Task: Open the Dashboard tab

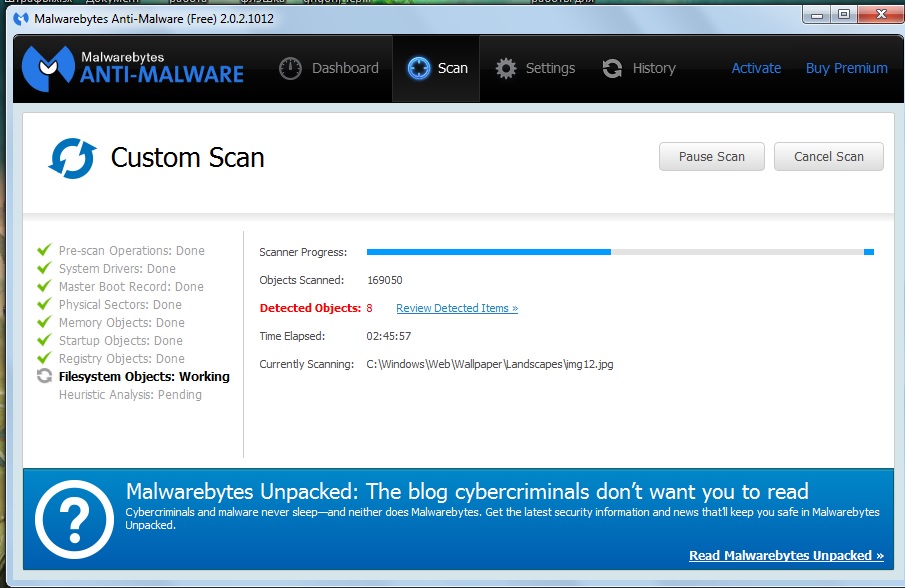Action: (329, 68)
